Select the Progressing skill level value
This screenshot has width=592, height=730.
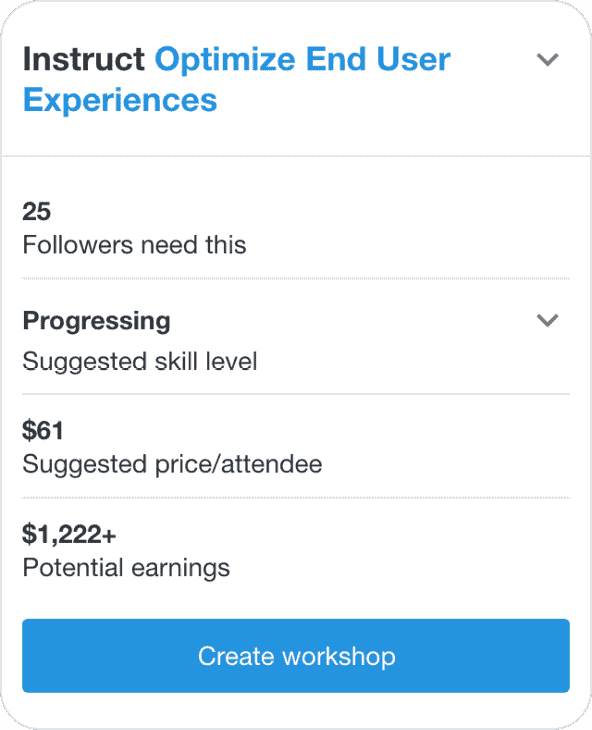(97, 321)
